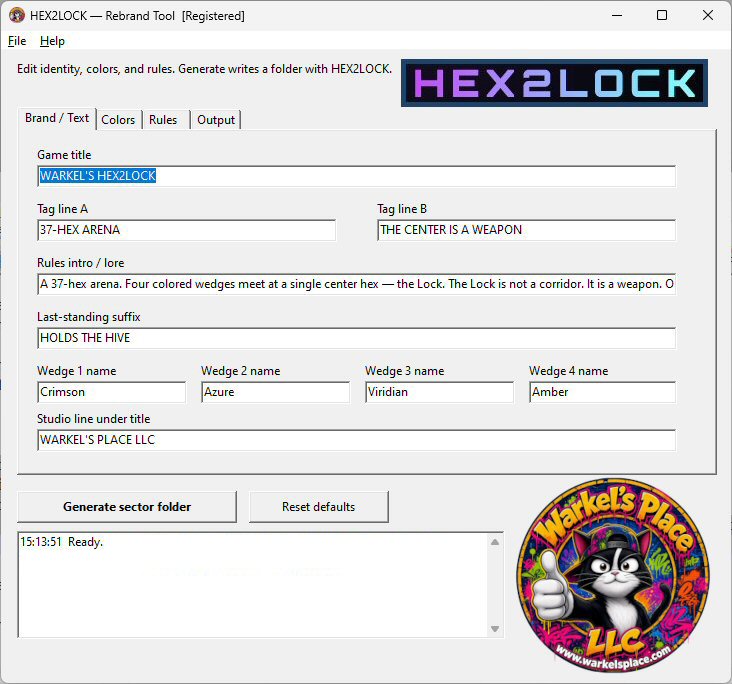Switch to the Brand / Text tab
The image size is (732, 684).
[57, 119]
